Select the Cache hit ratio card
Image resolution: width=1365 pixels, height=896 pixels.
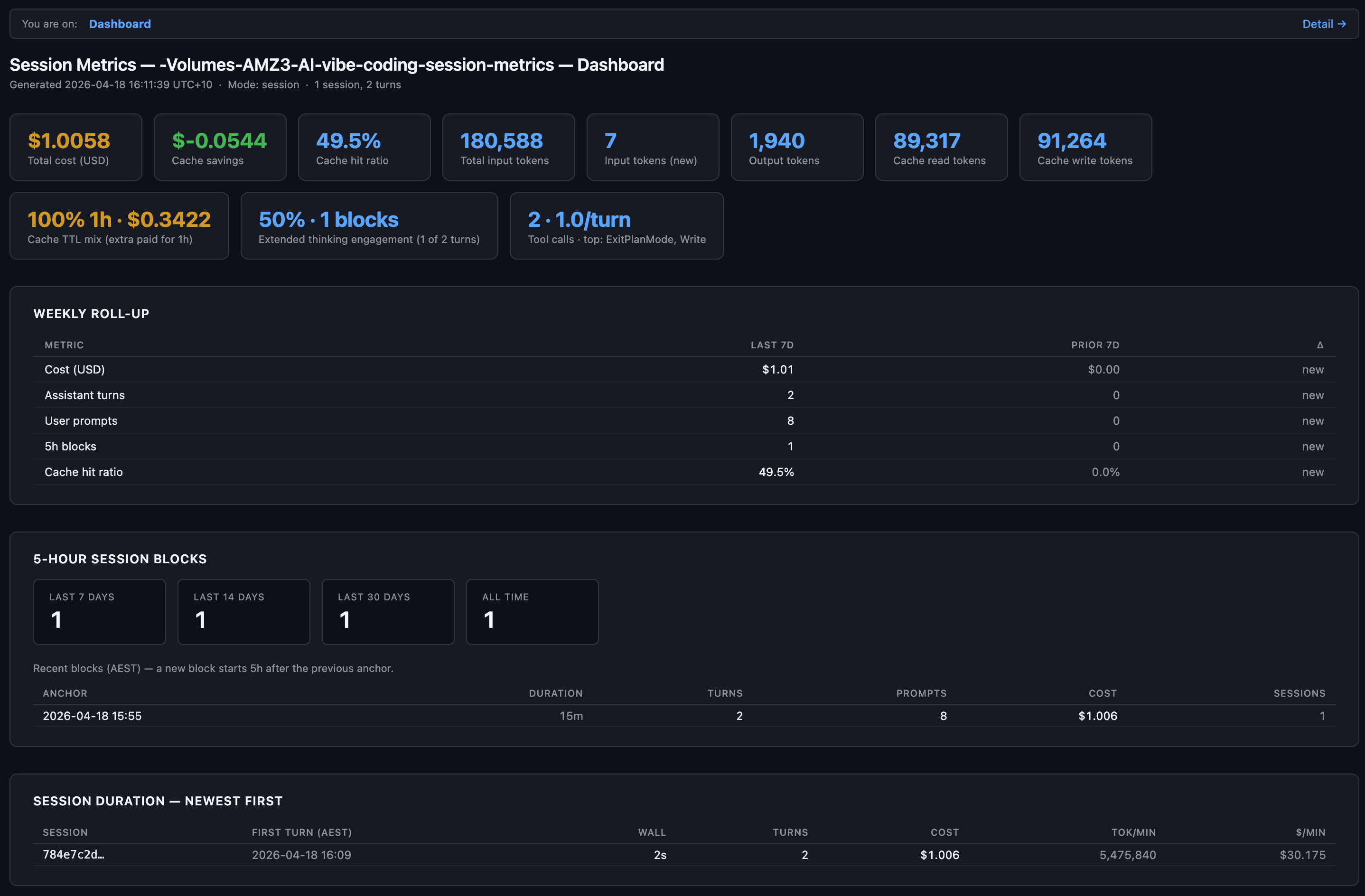364,148
